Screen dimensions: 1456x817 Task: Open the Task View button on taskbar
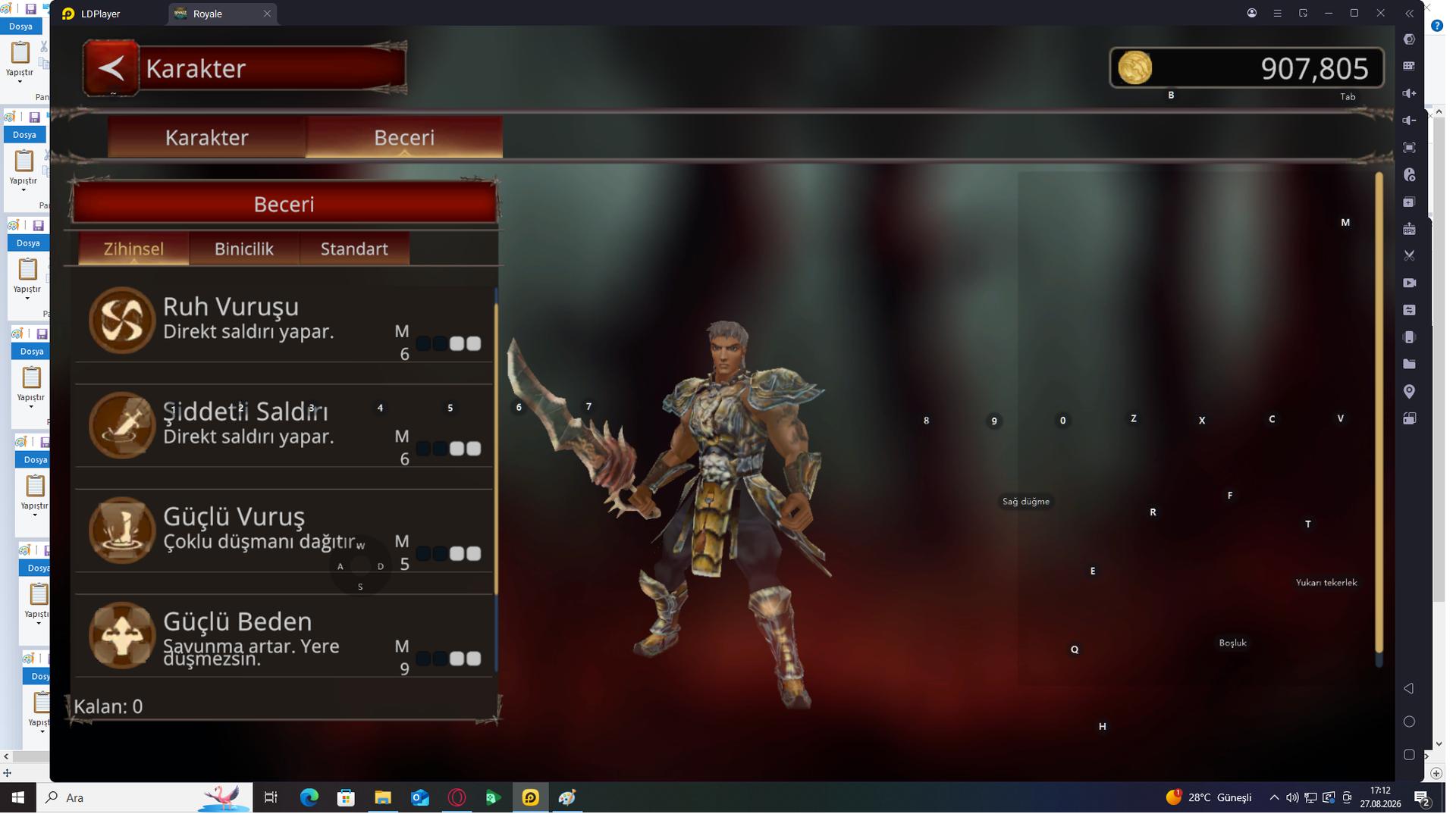click(271, 798)
